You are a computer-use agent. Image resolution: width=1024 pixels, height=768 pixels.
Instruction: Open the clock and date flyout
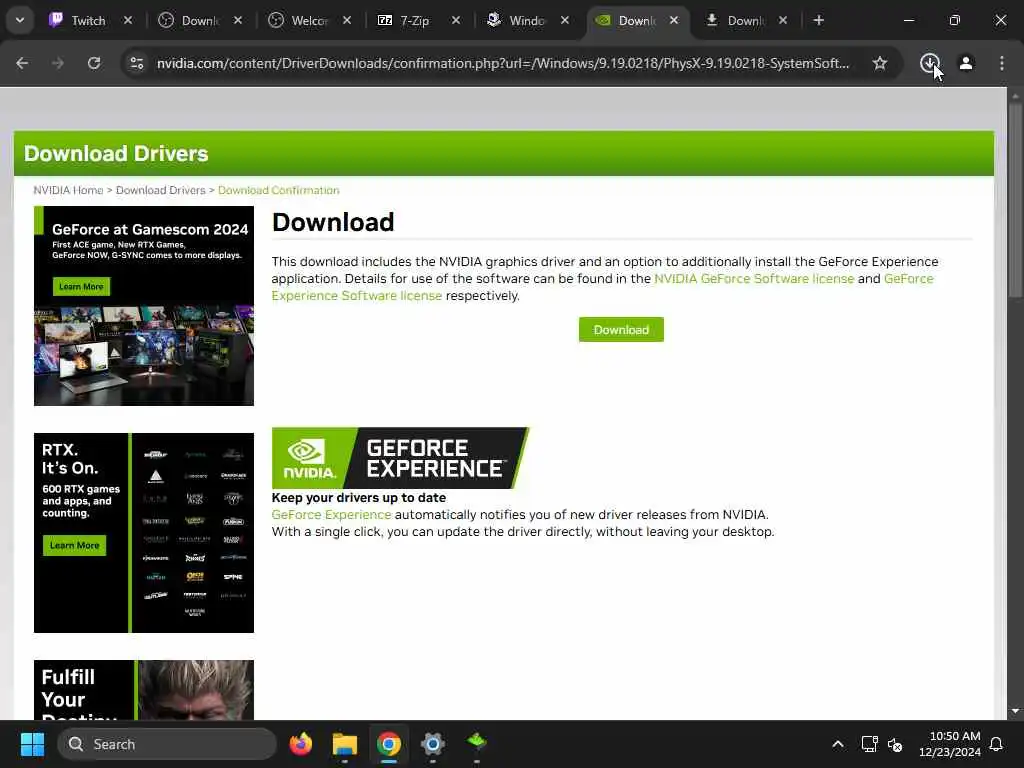(x=949, y=744)
